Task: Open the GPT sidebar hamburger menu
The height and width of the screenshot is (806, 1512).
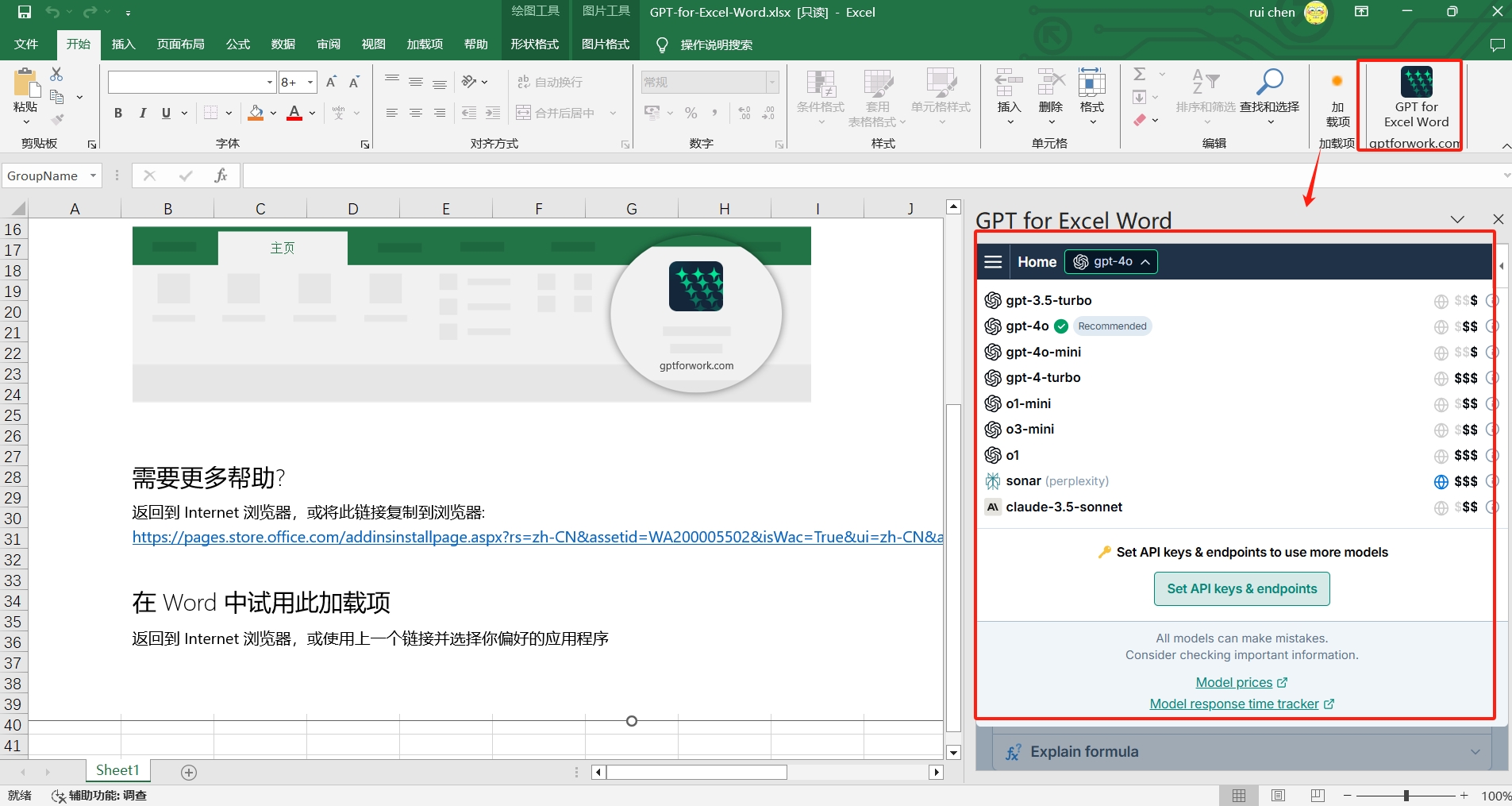Action: coord(993,262)
